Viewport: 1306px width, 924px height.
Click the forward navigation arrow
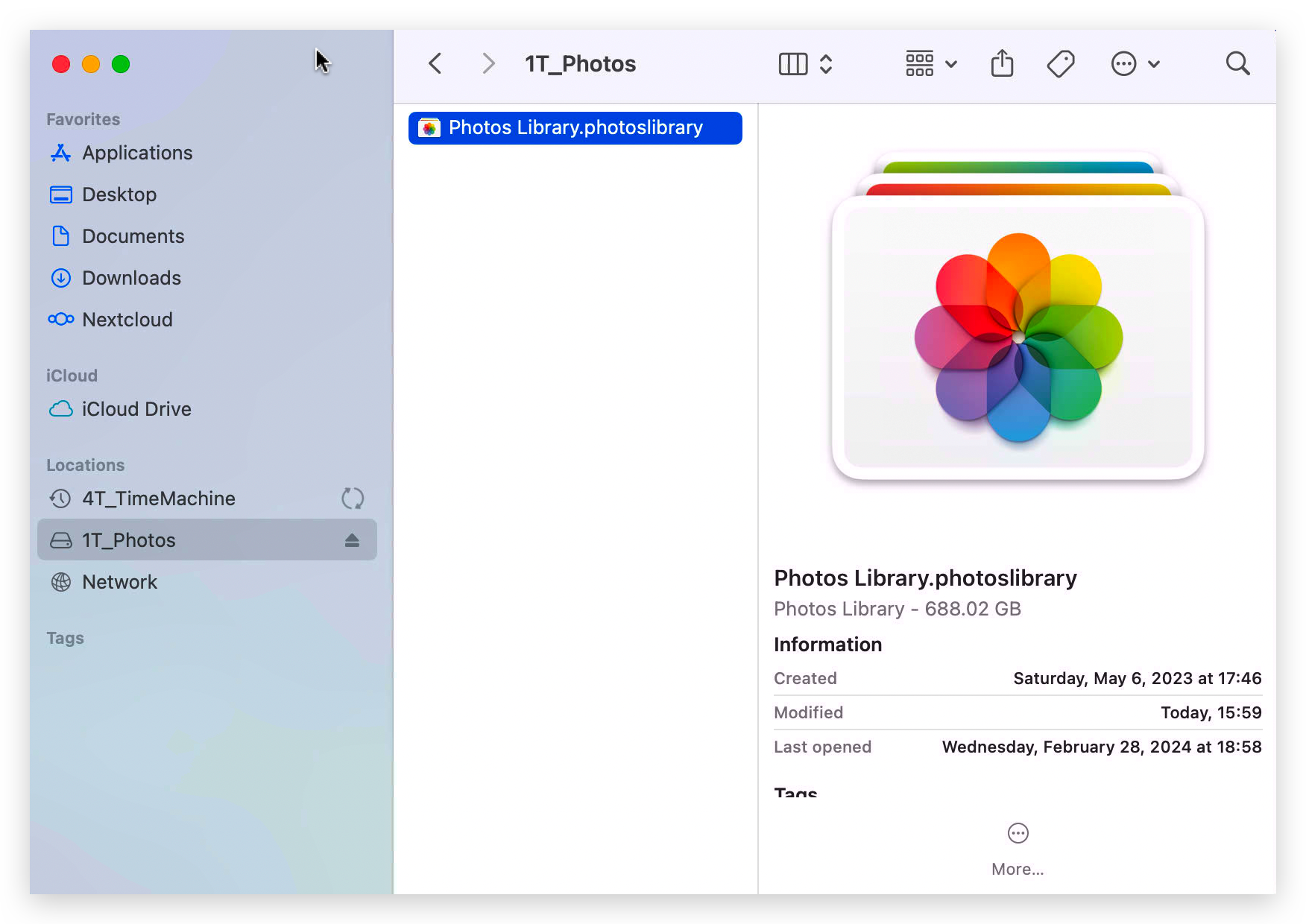coord(488,64)
